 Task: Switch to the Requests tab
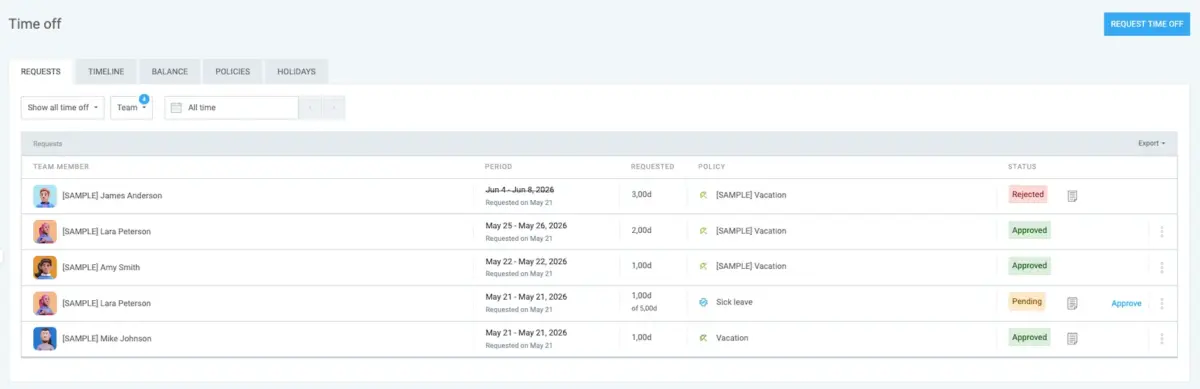point(41,72)
